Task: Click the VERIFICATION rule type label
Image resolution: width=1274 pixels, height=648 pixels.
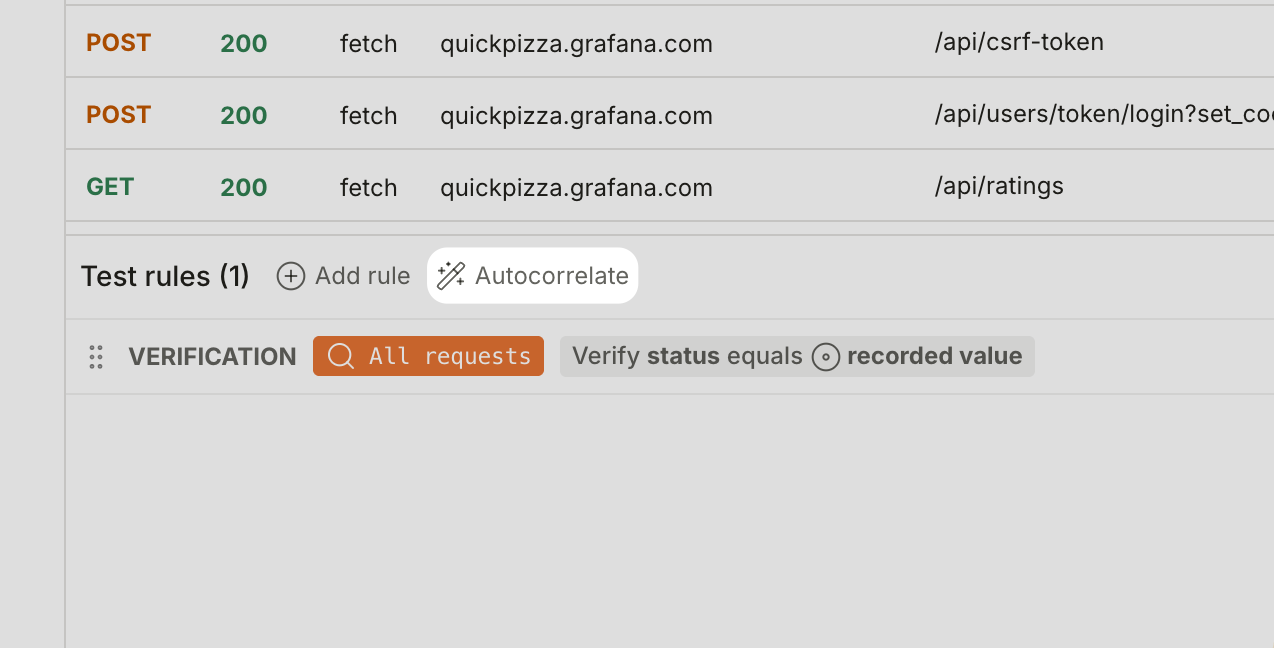Action: pos(212,357)
